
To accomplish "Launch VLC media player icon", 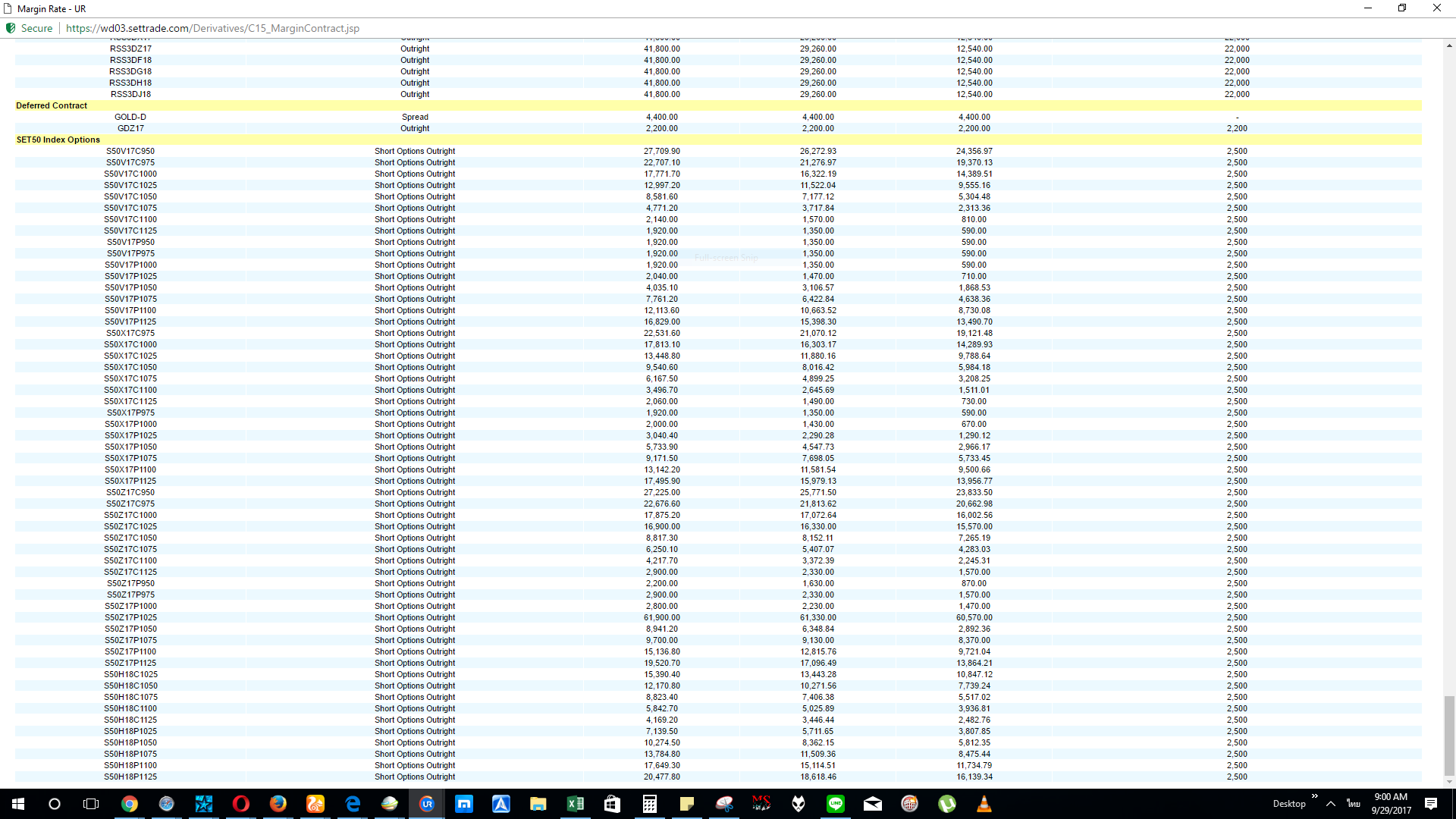I will 984,804.
